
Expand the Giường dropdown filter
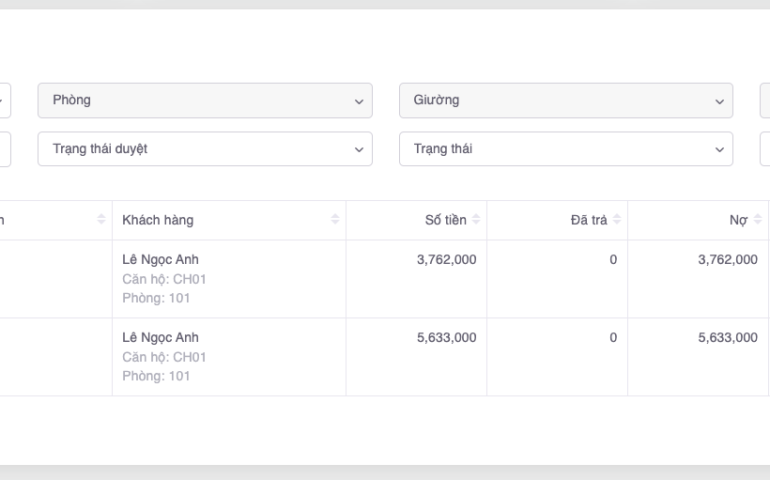pos(565,100)
